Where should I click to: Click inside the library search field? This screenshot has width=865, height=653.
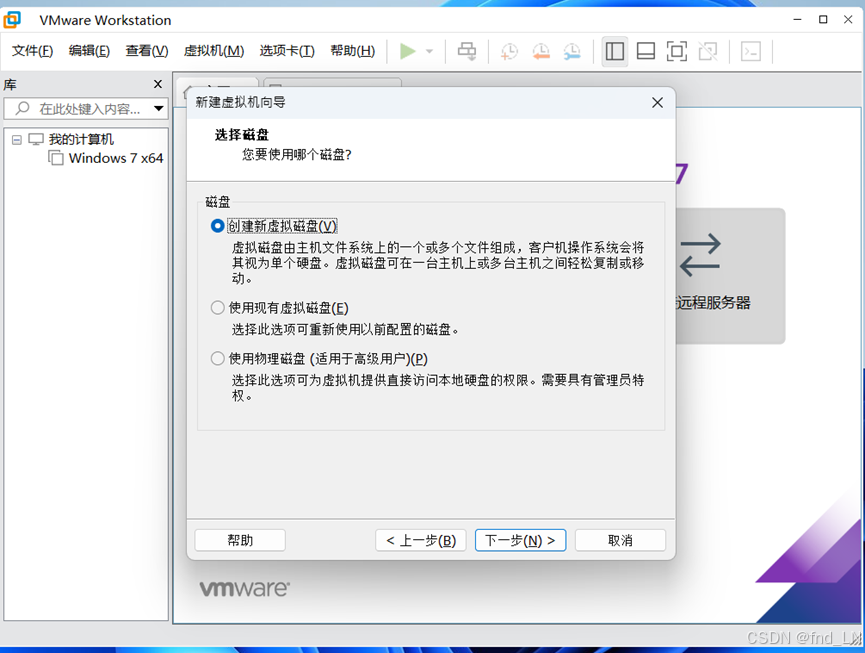(85, 108)
